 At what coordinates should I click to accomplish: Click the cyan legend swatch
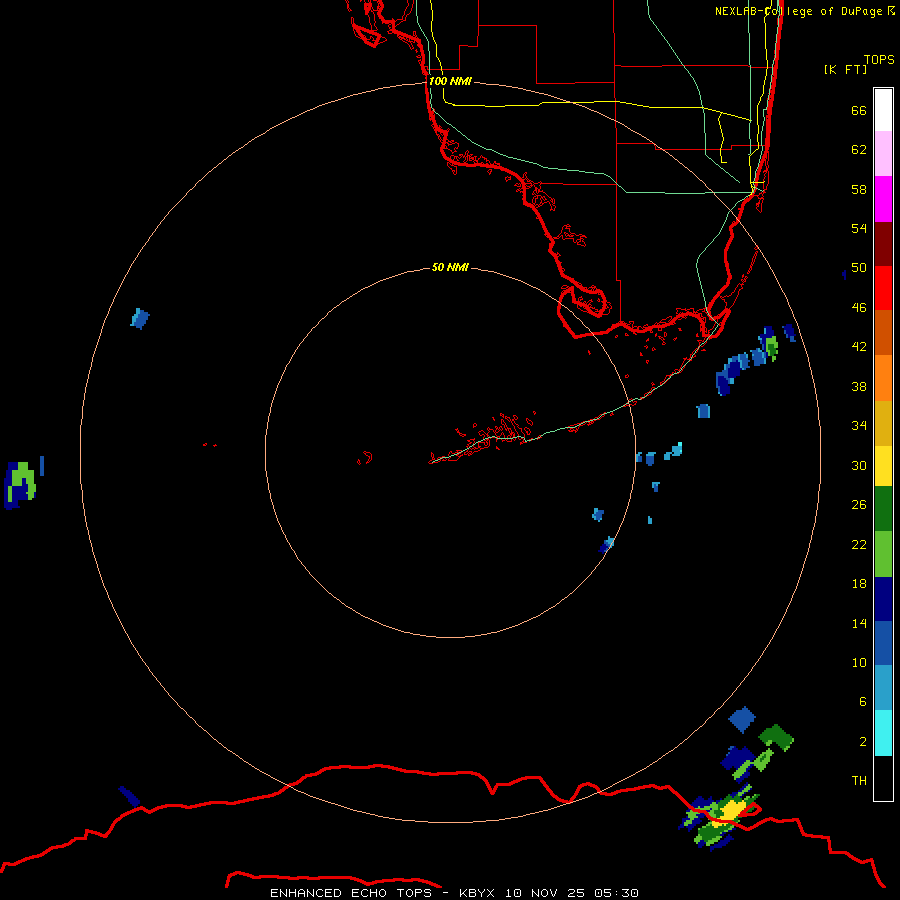pos(883,733)
